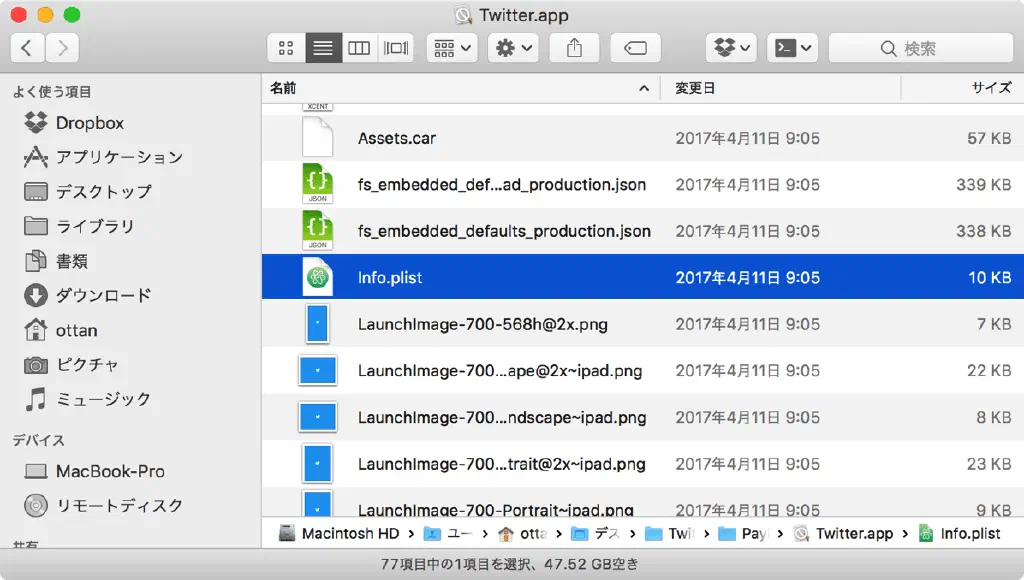Sort by 変更日 column header
This screenshot has width=1024, height=580.
pyautogui.click(x=695, y=88)
